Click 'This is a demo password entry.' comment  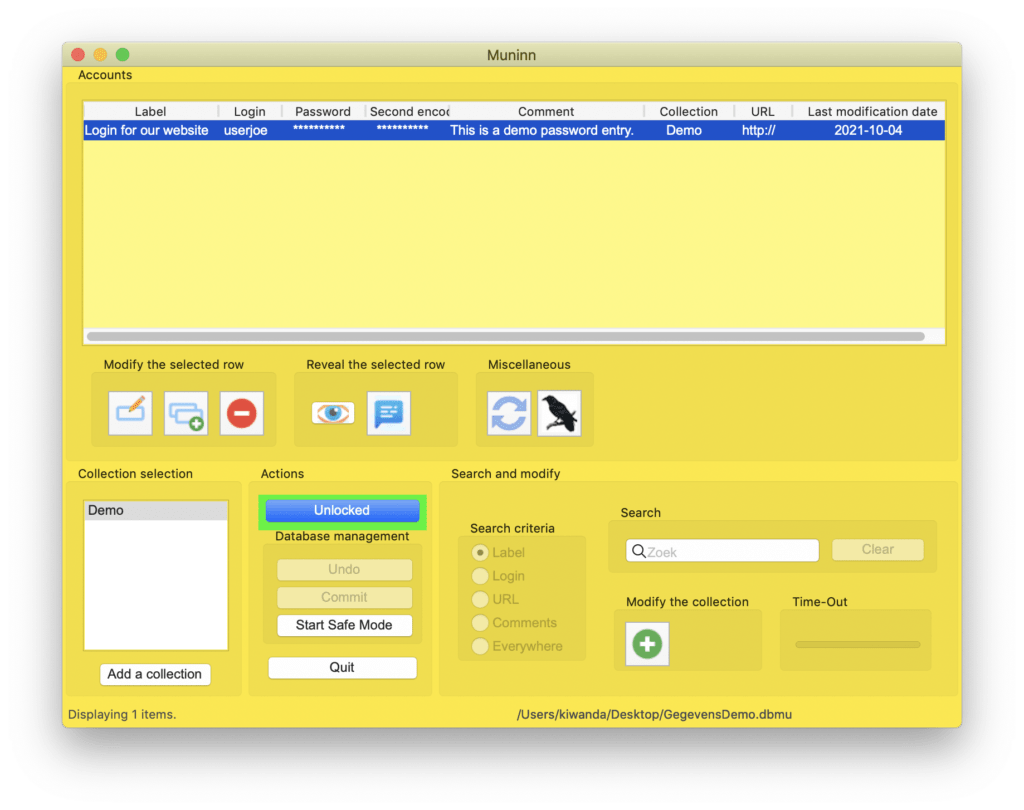point(542,130)
